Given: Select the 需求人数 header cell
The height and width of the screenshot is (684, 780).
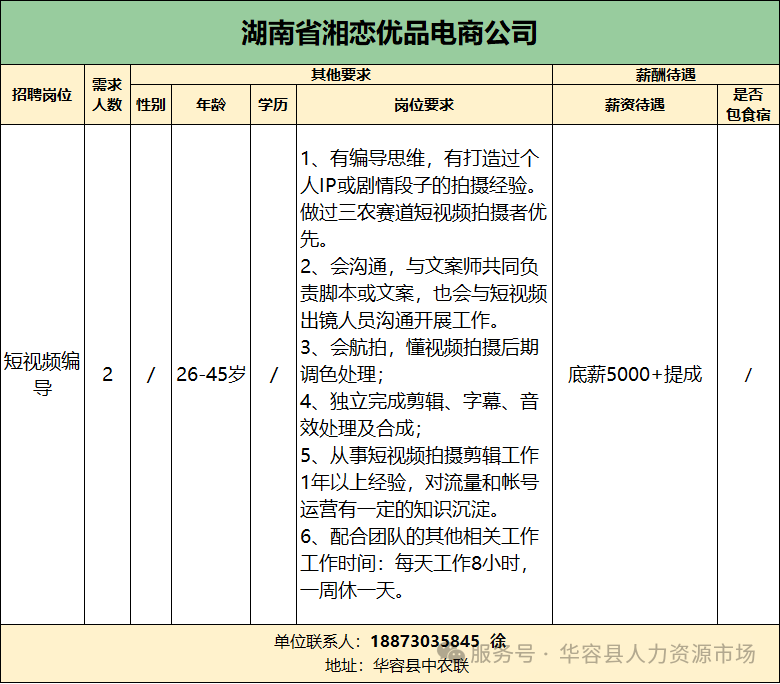Looking at the screenshot, I should (x=107, y=95).
